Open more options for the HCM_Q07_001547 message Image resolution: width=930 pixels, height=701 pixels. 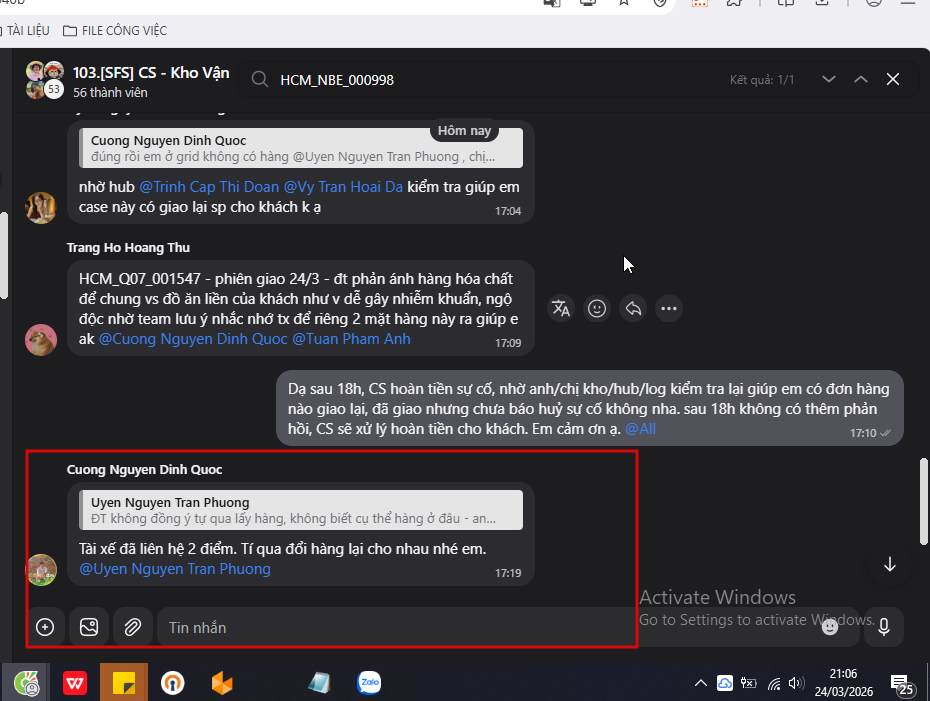(x=669, y=308)
